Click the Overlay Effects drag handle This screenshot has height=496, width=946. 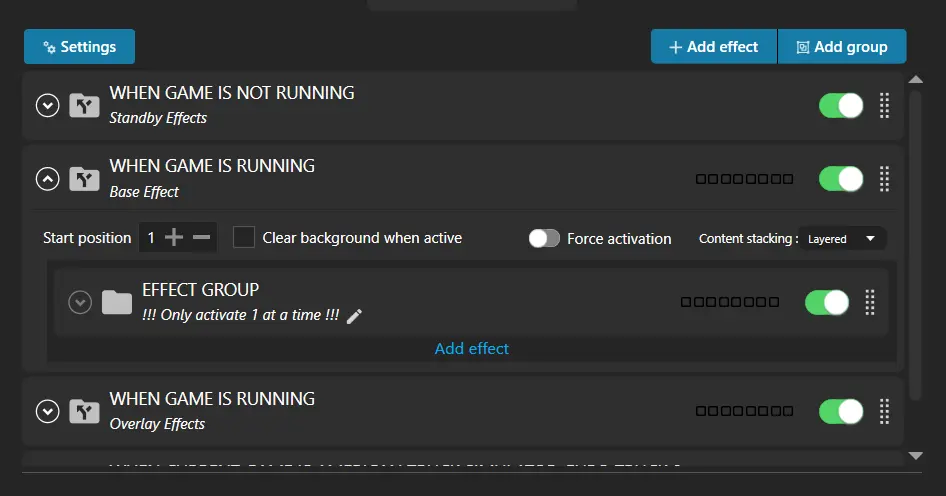(884, 412)
